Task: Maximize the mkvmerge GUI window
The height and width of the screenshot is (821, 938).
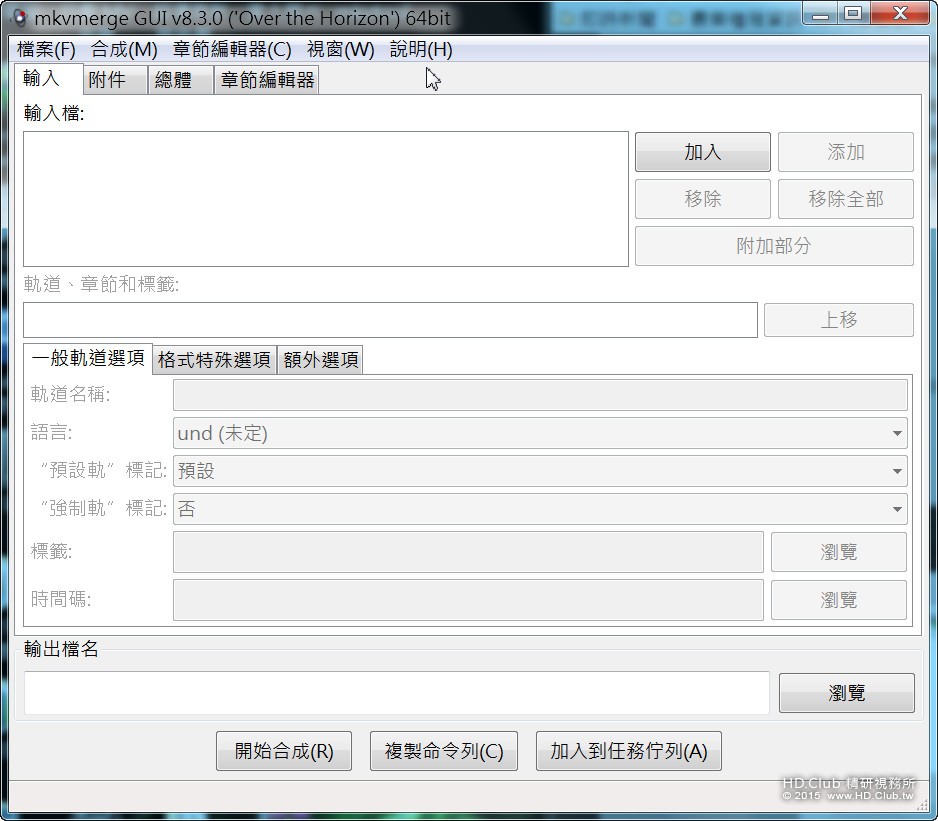Action: (x=854, y=13)
